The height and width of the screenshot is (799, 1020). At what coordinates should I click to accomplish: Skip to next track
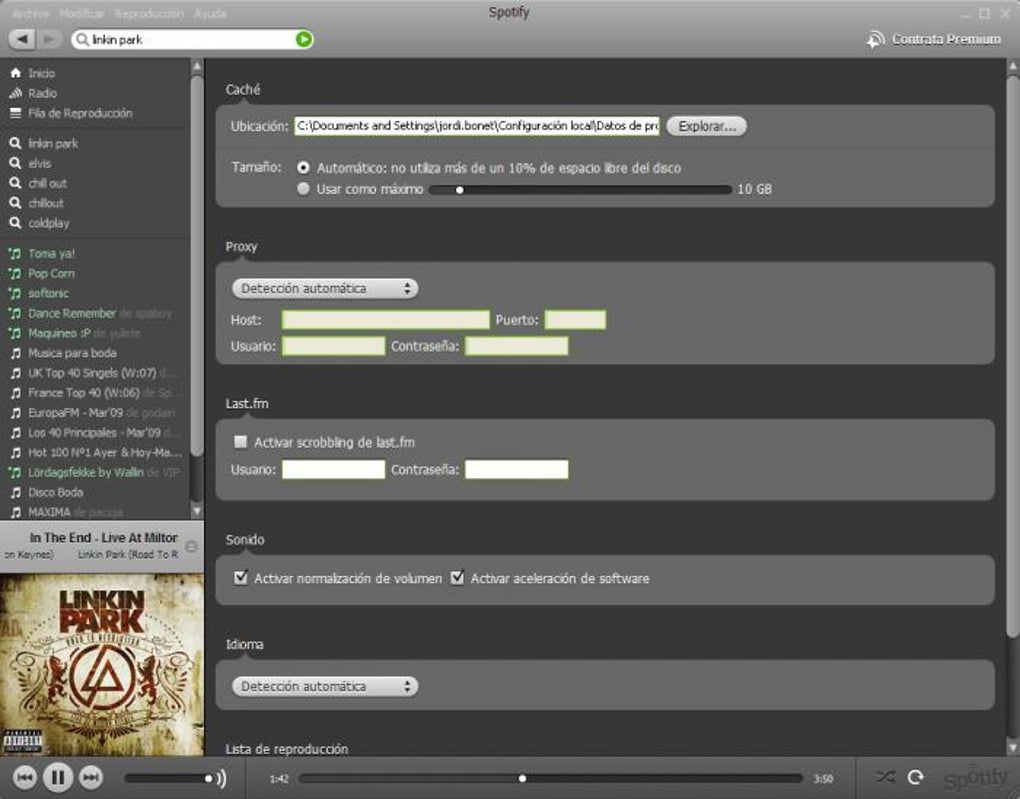tap(90, 778)
